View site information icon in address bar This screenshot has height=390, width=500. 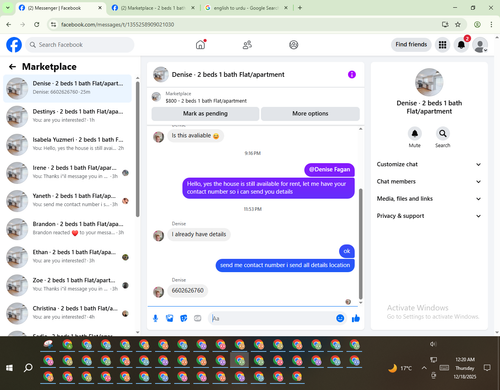53,24
